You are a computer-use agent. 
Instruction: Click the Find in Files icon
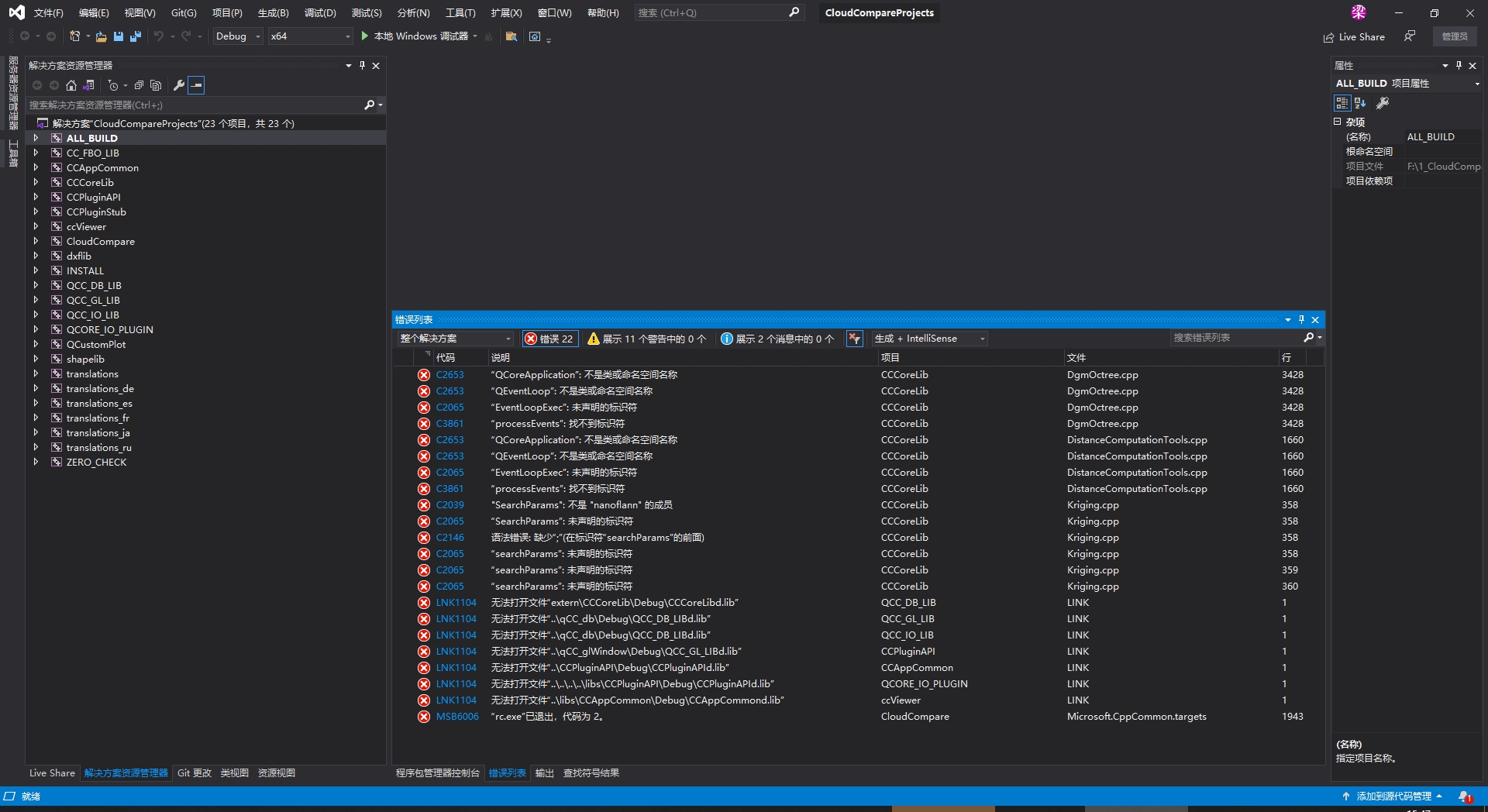[511, 36]
